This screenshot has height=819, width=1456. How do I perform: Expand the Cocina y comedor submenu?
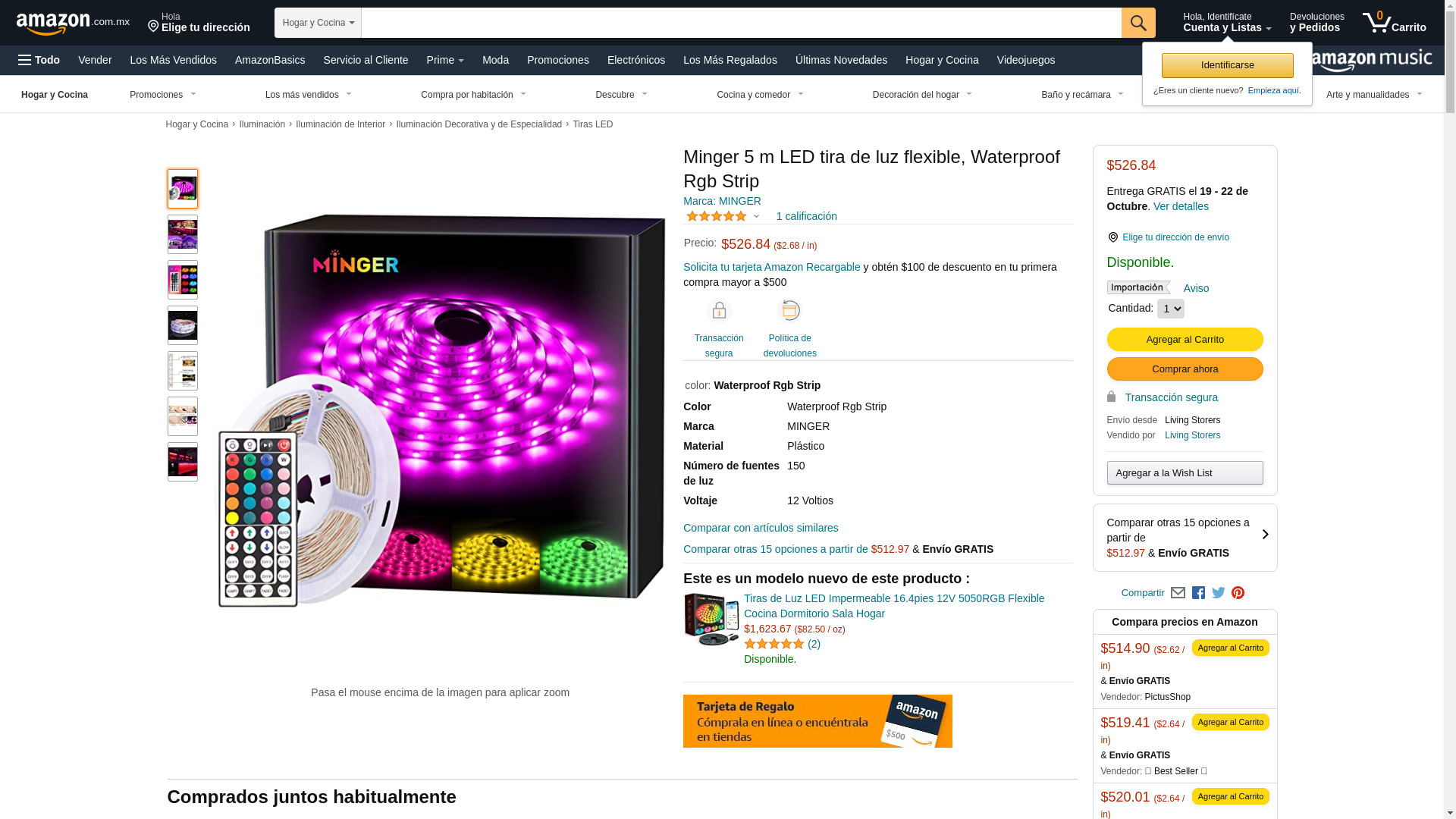[760, 95]
